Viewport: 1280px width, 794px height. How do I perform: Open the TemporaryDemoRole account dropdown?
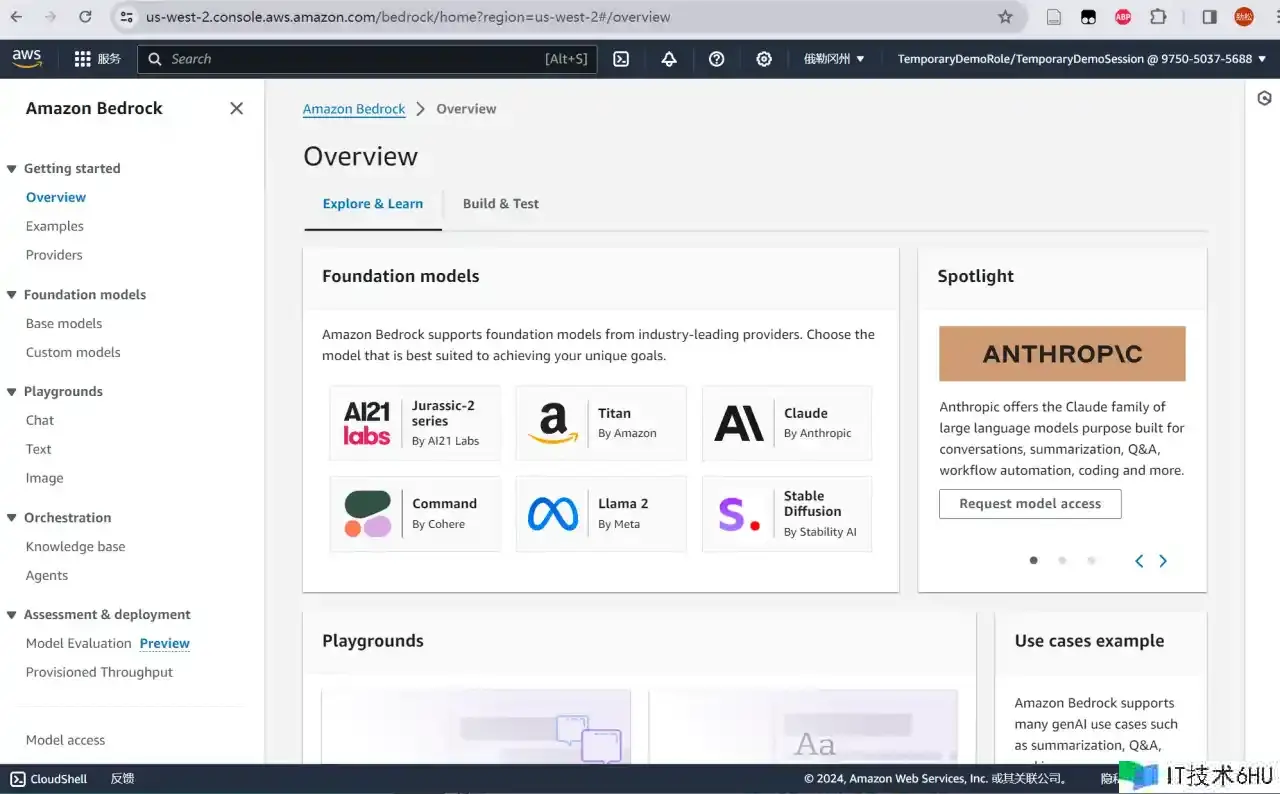[1082, 59]
